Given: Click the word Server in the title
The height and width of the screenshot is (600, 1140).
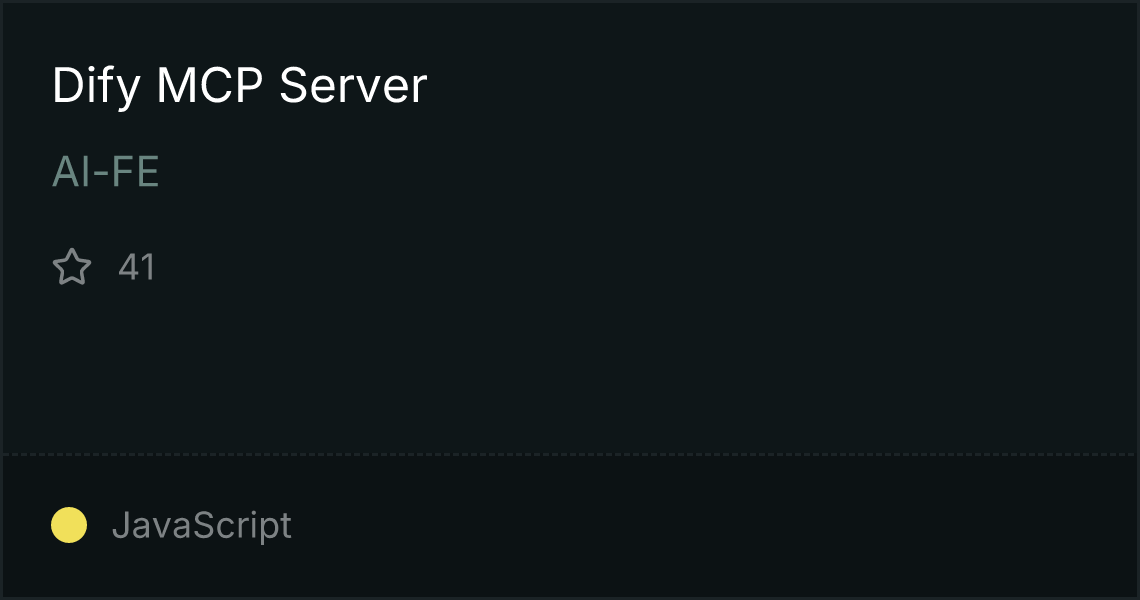Looking at the screenshot, I should tap(353, 86).
